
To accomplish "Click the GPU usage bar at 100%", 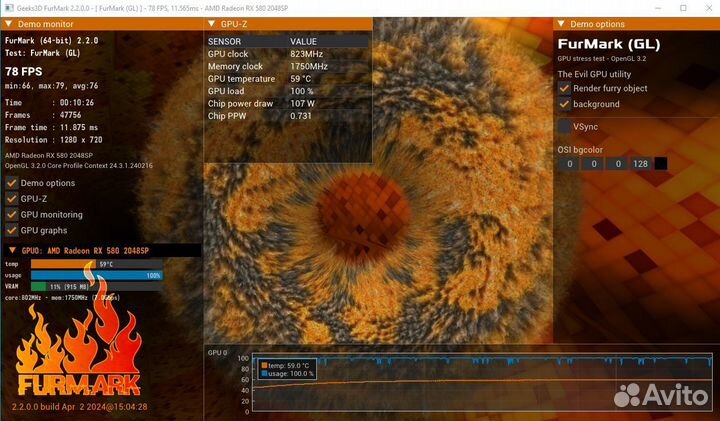I will pyautogui.click(x=97, y=275).
